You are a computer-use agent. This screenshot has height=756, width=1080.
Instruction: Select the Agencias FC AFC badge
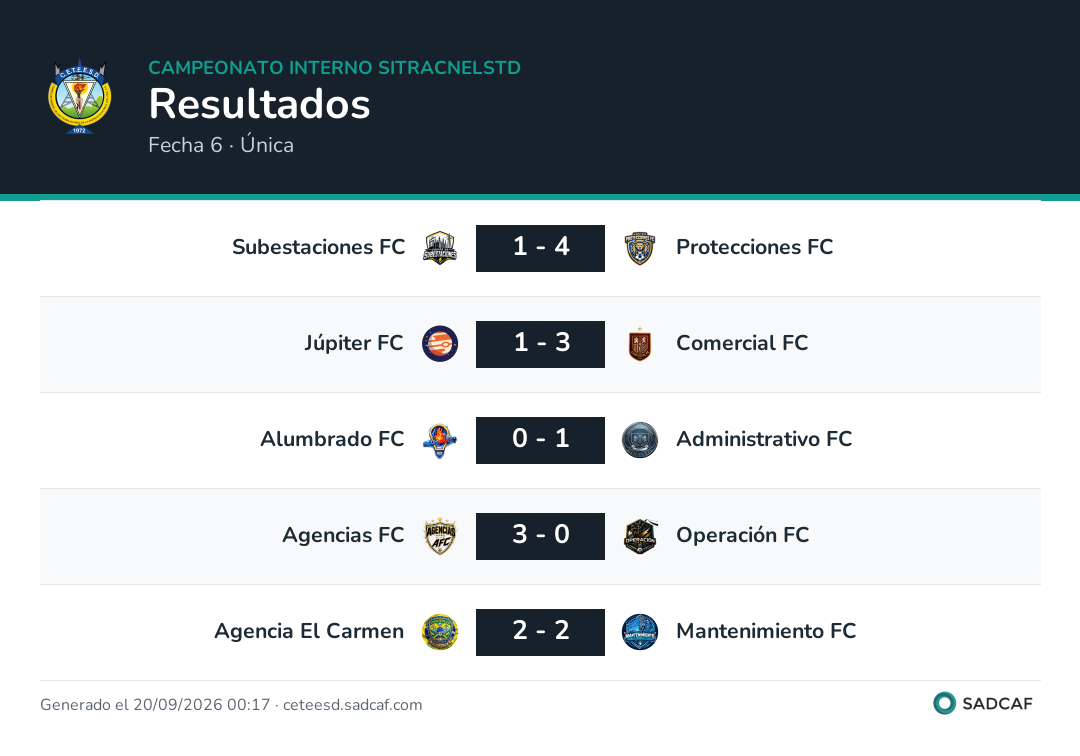pos(440,536)
